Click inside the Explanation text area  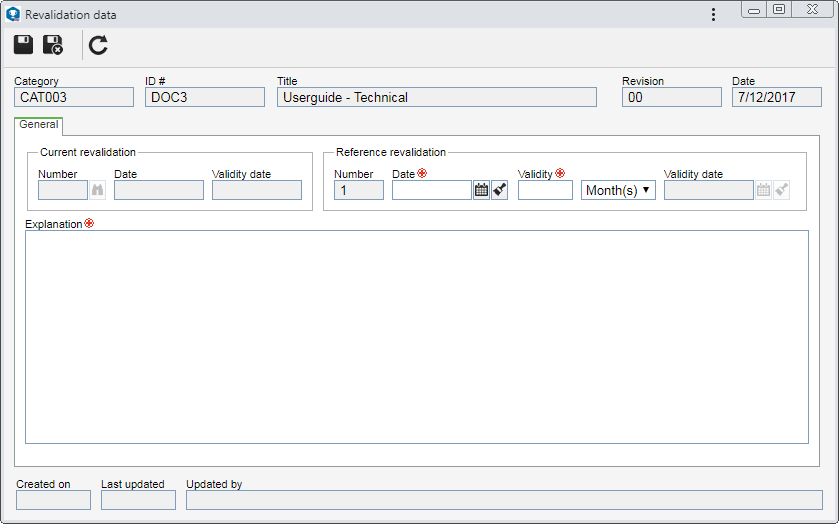(417, 337)
